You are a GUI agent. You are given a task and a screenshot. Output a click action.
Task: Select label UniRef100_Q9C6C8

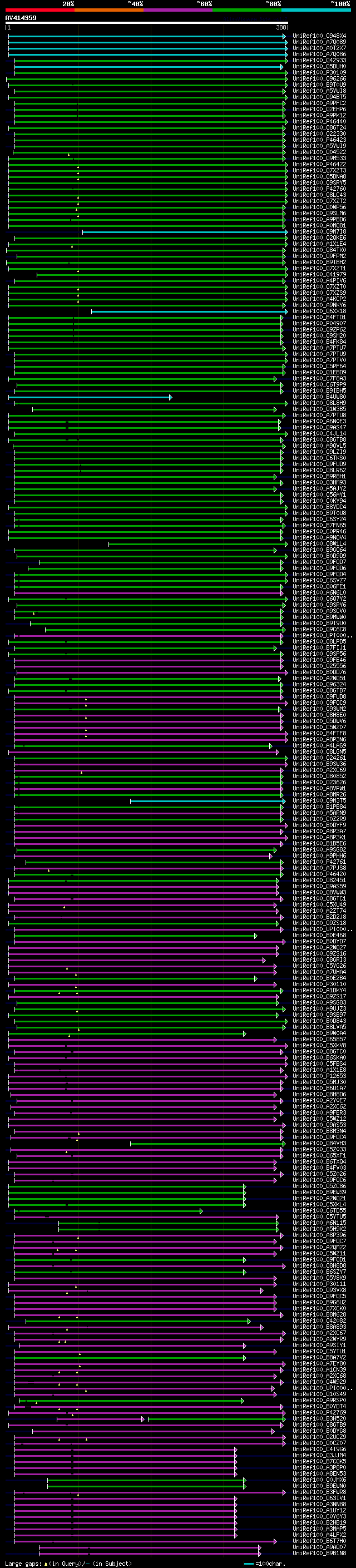click(319, 630)
